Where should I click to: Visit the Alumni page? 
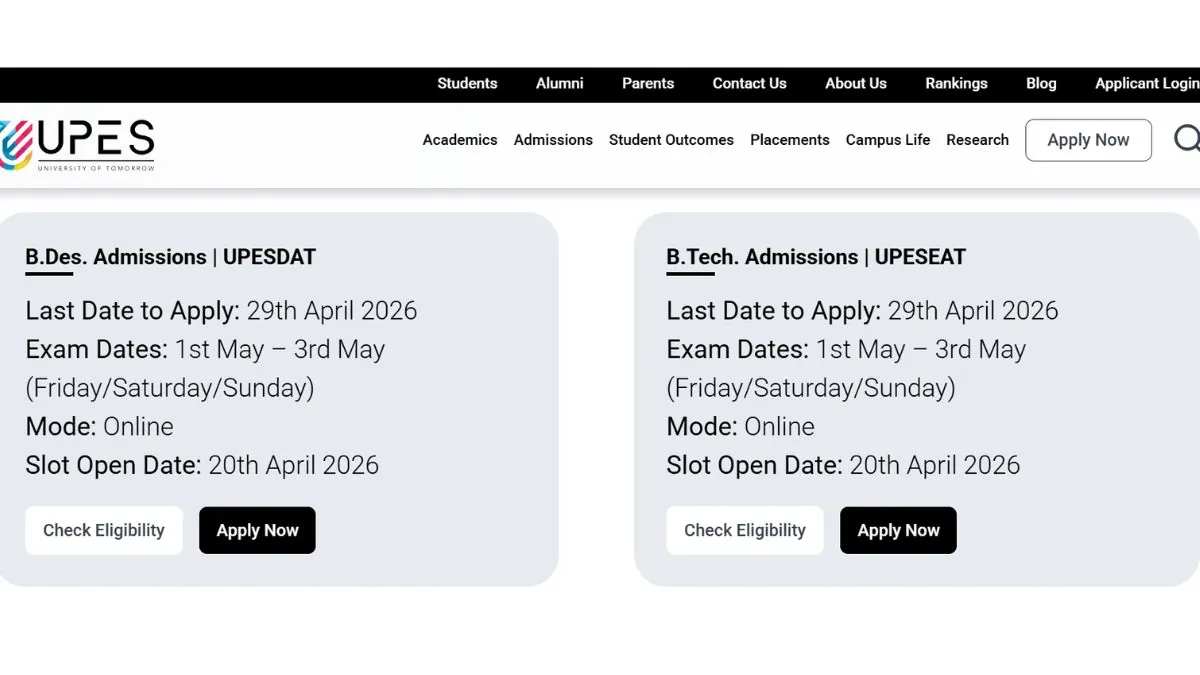click(x=559, y=84)
